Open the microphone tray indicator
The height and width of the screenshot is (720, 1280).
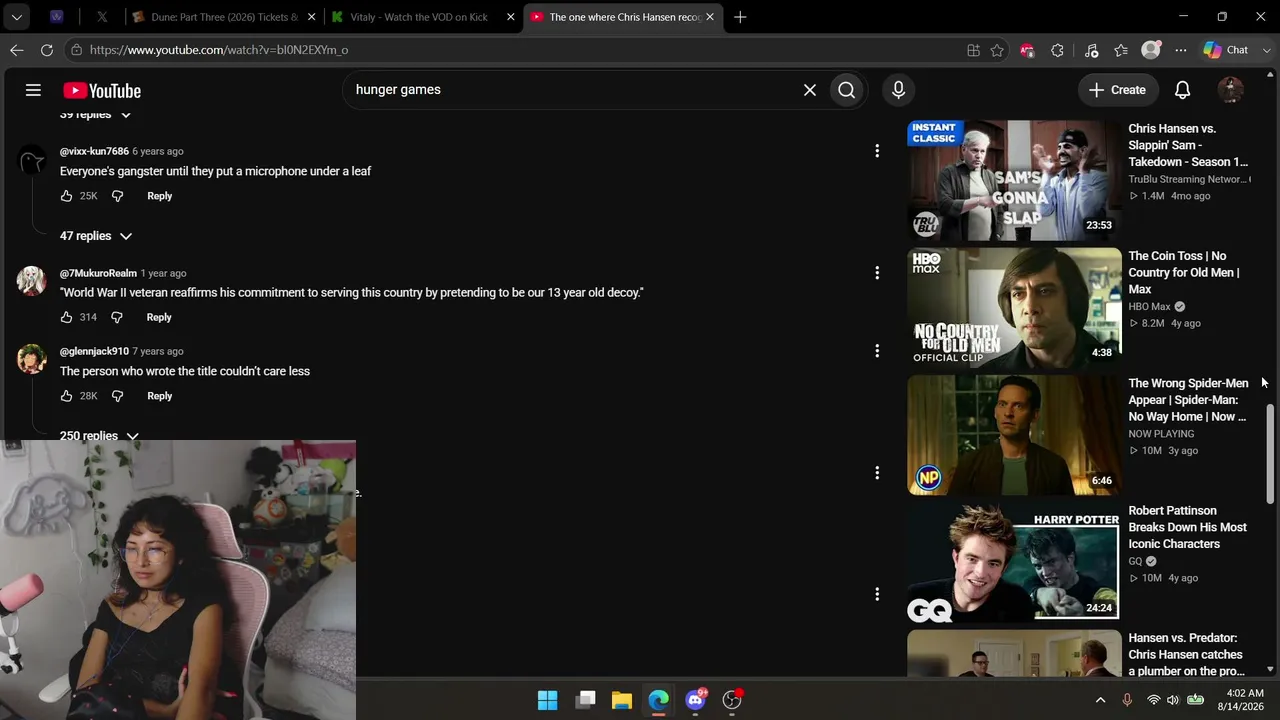1127,700
